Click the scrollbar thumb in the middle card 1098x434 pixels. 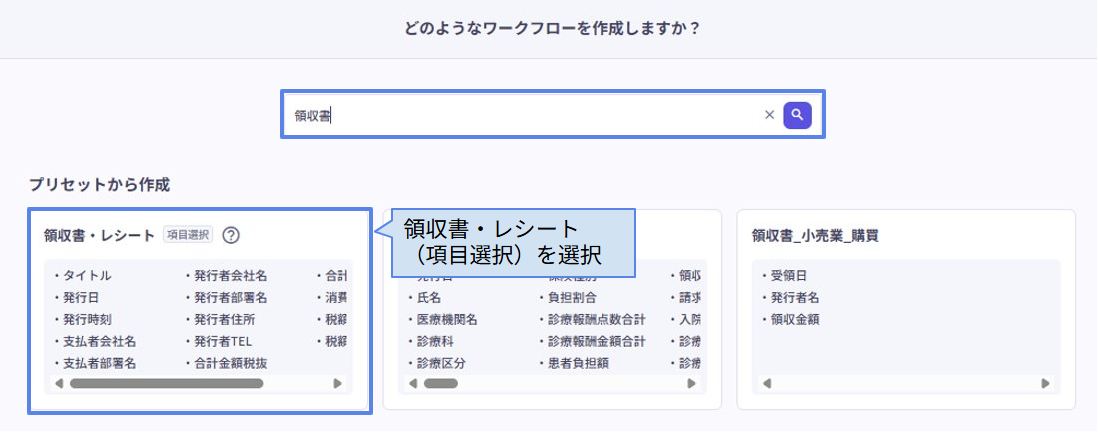pos(440,383)
